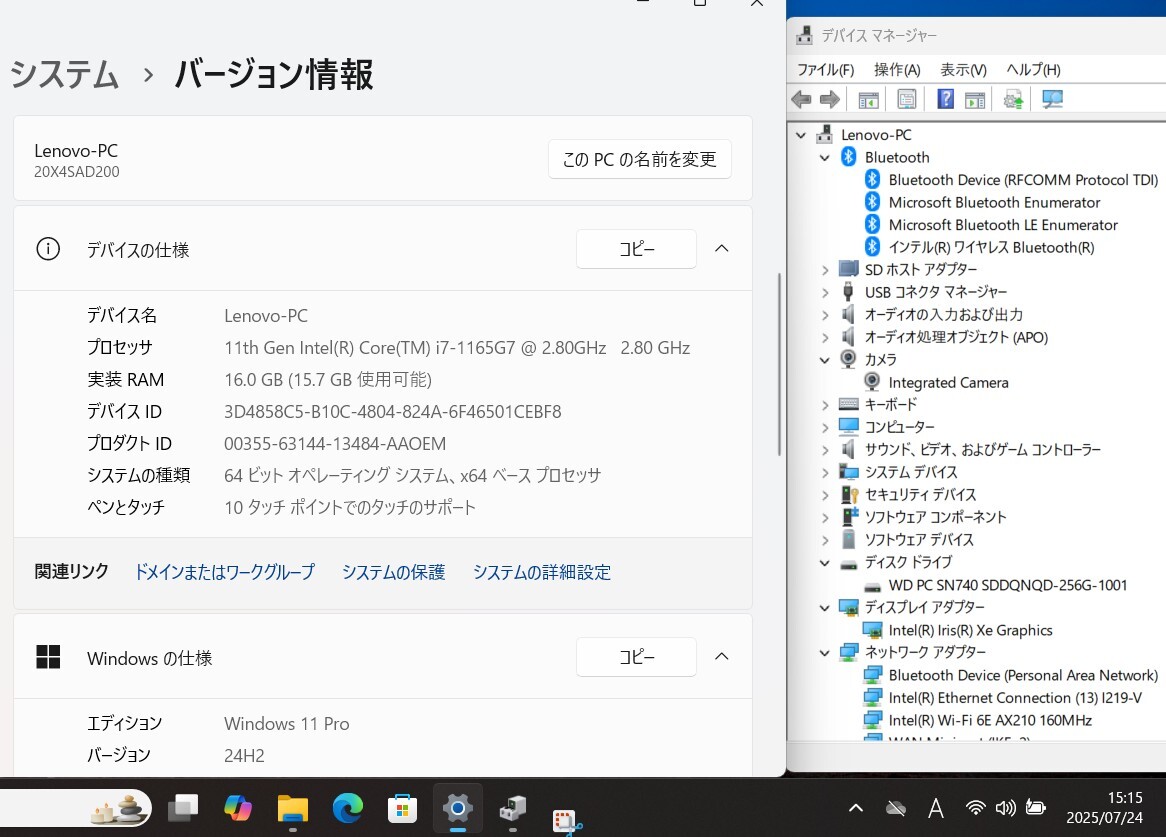Expand the セキュリティ デバイス category
This screenshot has height=837, width=1166.
(825, 495)
